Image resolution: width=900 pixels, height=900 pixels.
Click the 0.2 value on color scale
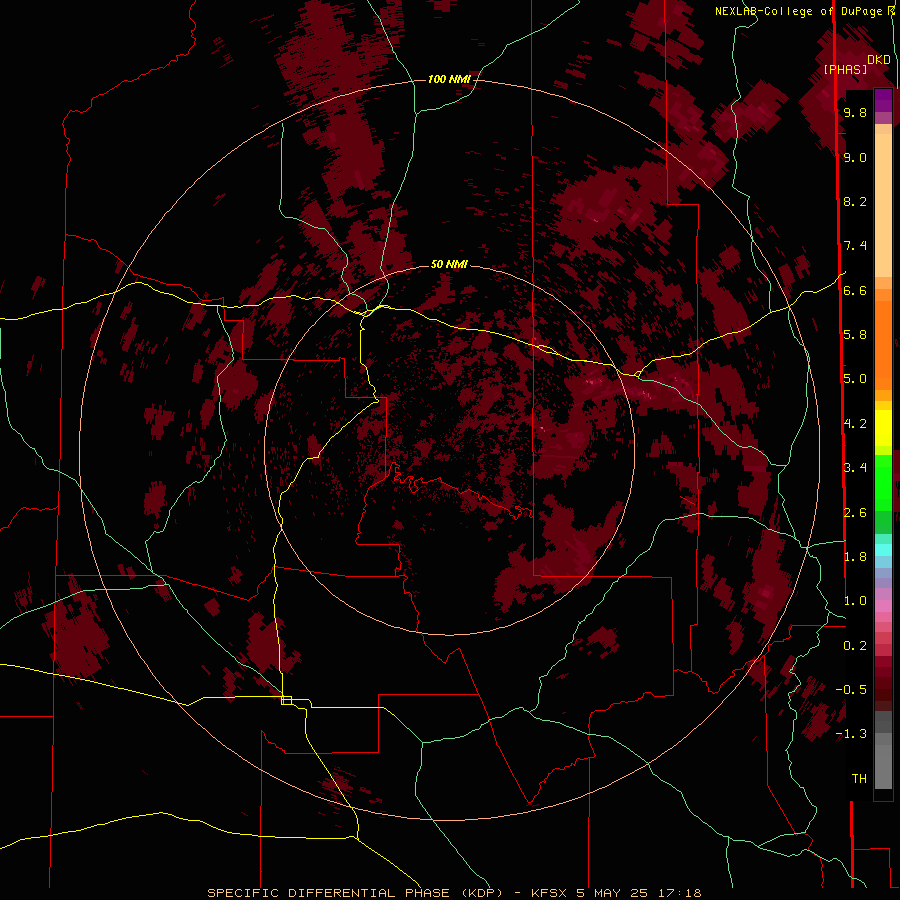tap(855, 646)
